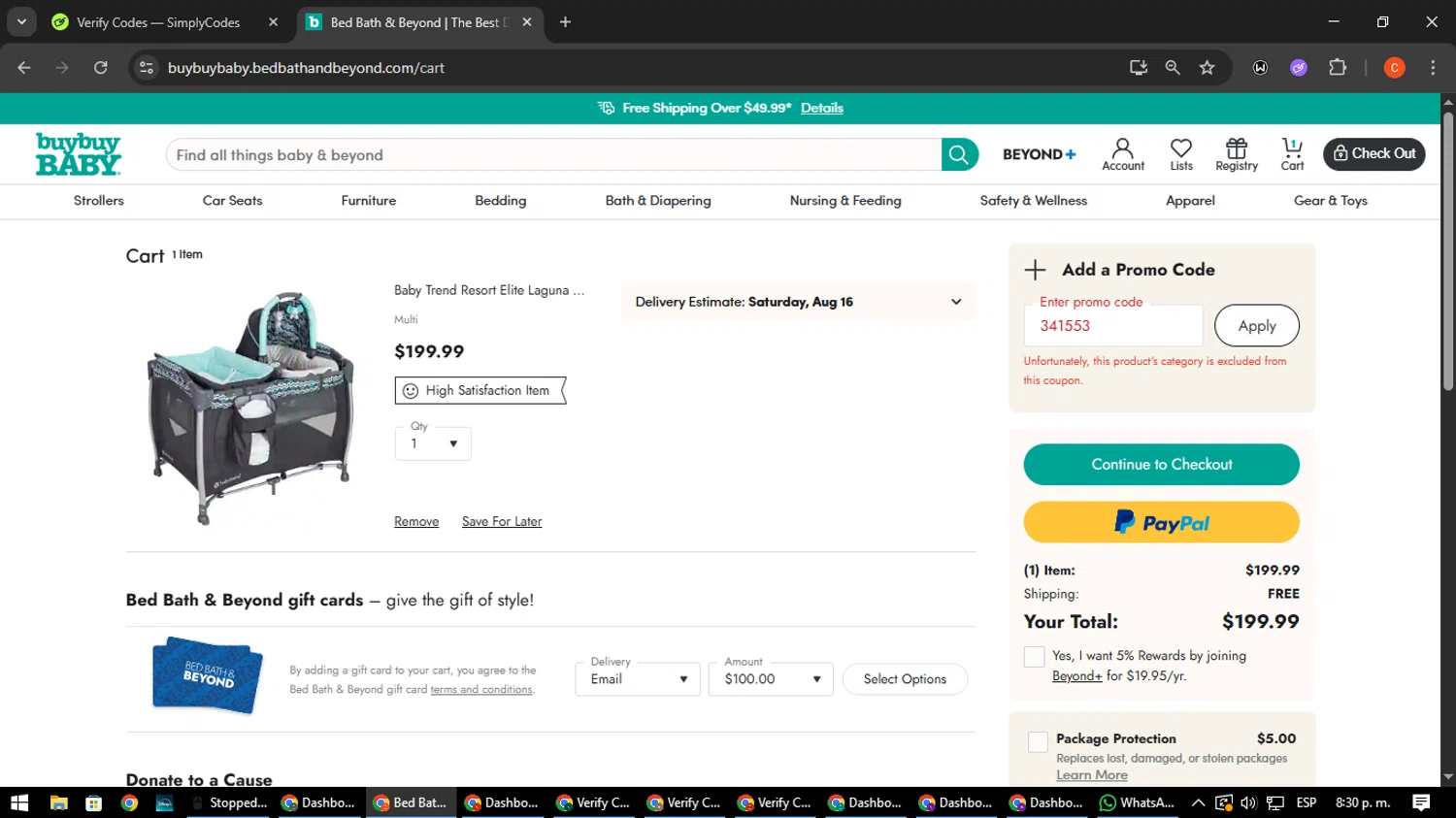The image size is (1456, 818).
Task: Click the buybuy BABY logo
Action: 79,154
